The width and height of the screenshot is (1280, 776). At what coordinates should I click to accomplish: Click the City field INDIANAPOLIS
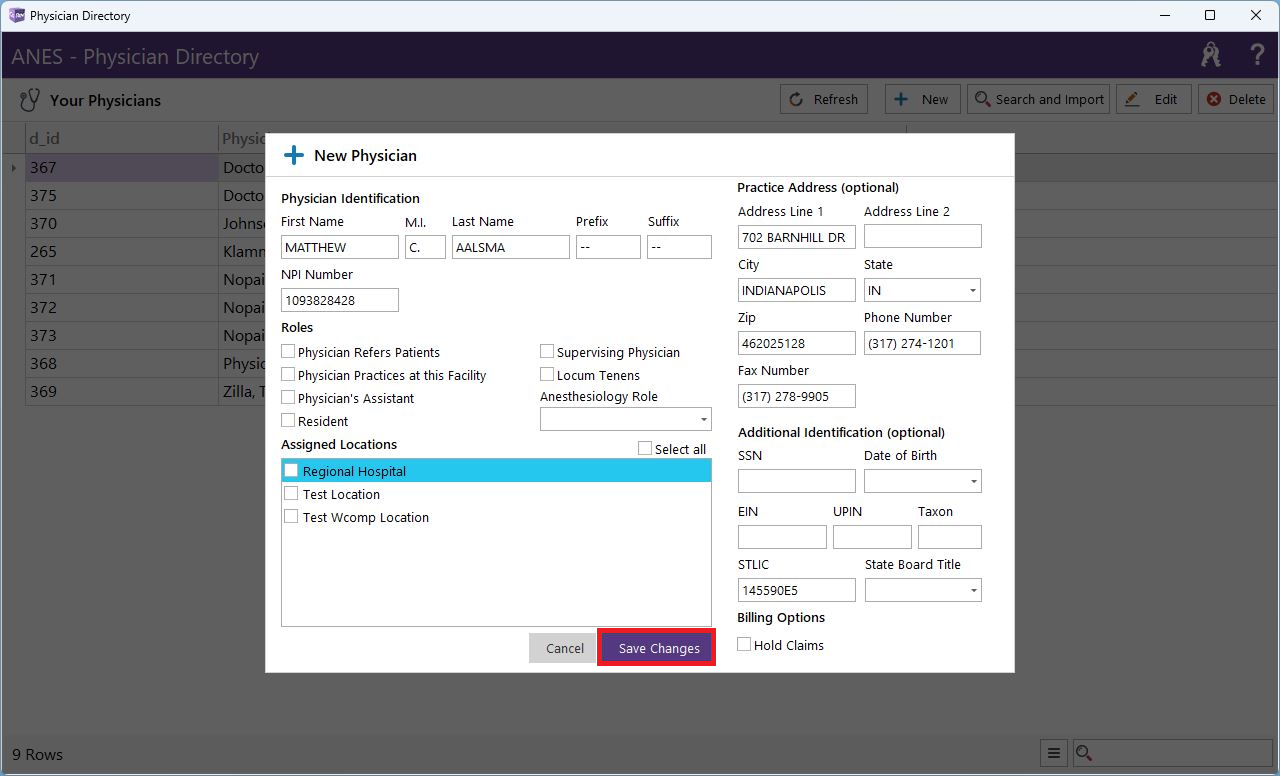797,290
